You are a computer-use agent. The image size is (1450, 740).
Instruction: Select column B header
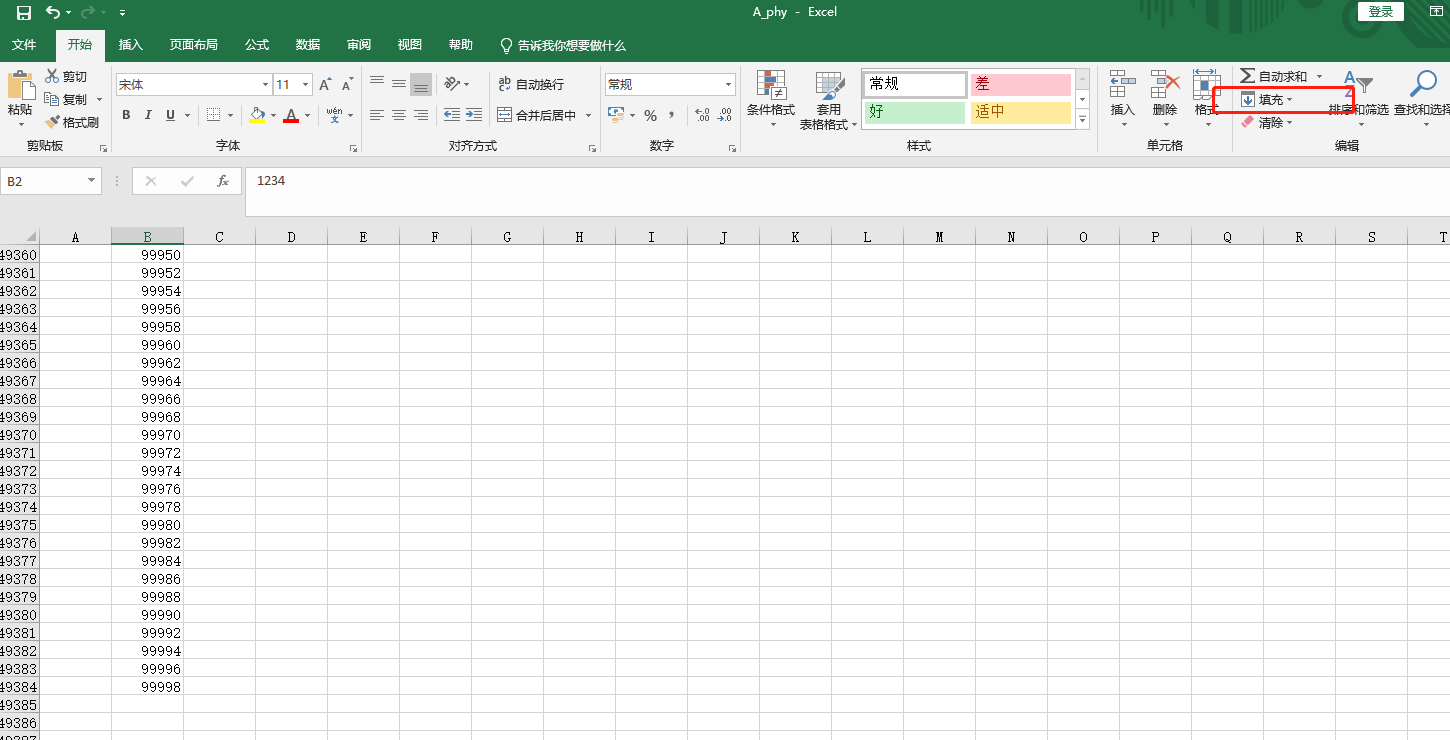(148, 237)
